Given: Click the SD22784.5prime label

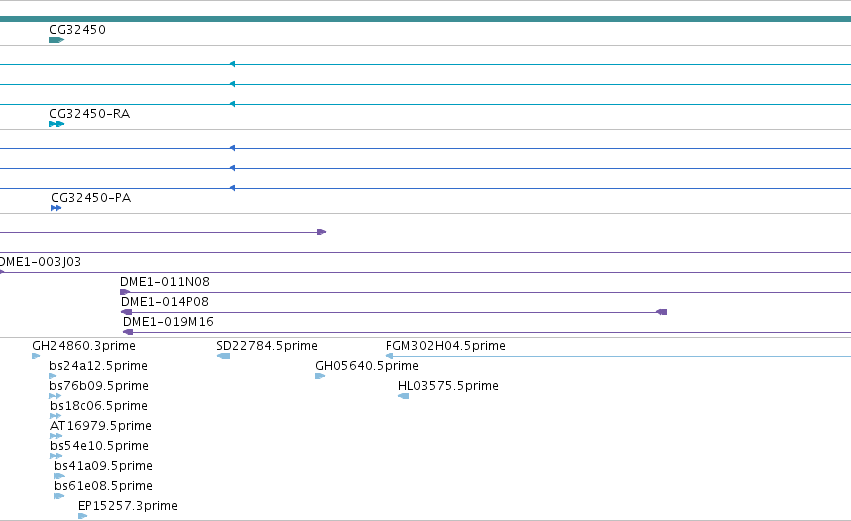Looking at the screenshot, I should [266, 346].
